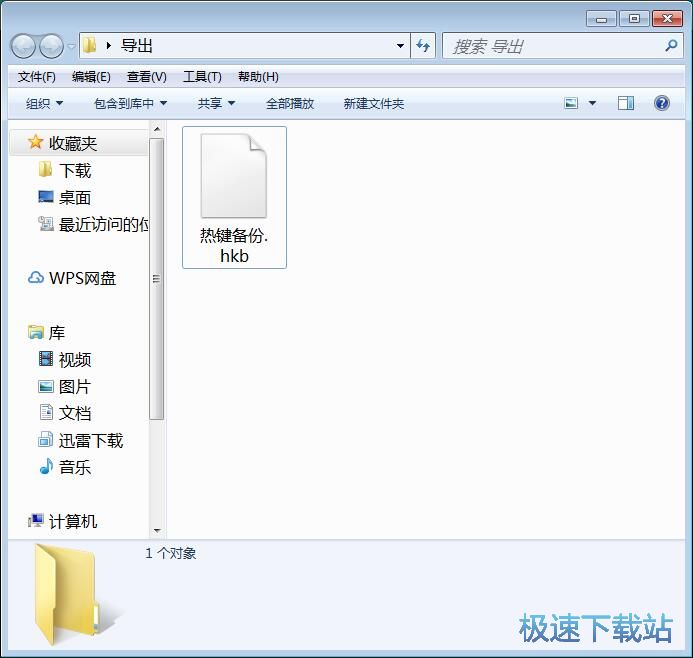
Task: Open the 音乐 library
Action: 75,468
